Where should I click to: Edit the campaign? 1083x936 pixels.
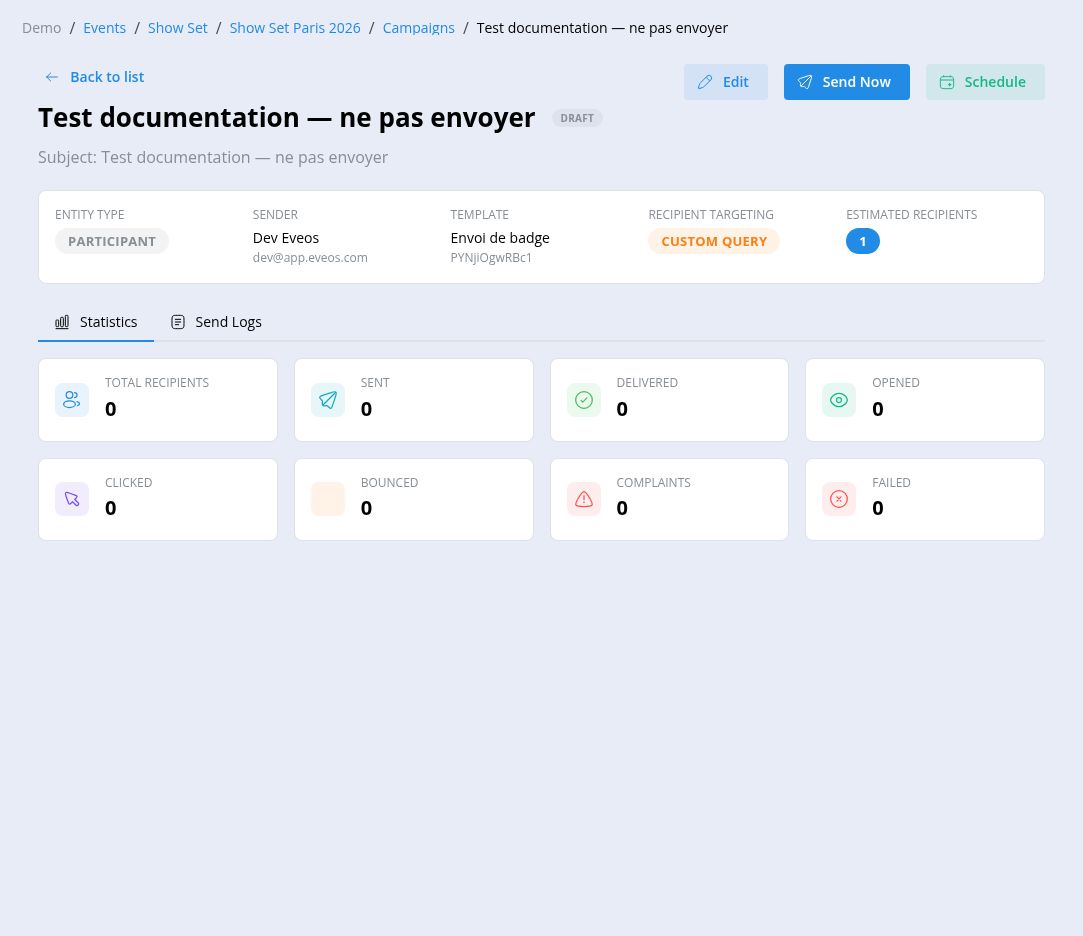[726, 82]
